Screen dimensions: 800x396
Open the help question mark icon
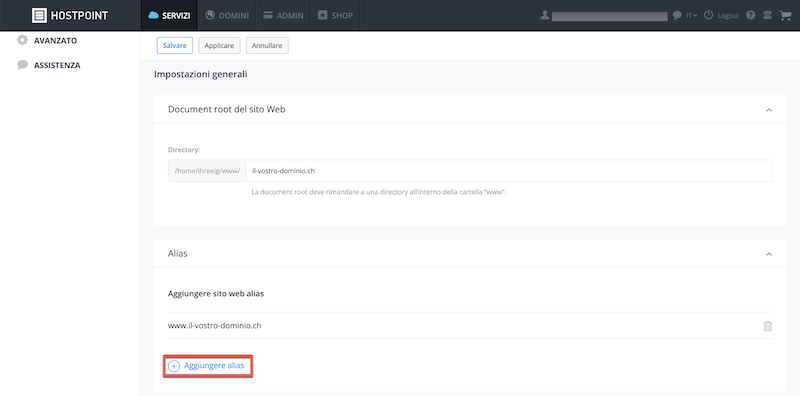coord(750,15)
